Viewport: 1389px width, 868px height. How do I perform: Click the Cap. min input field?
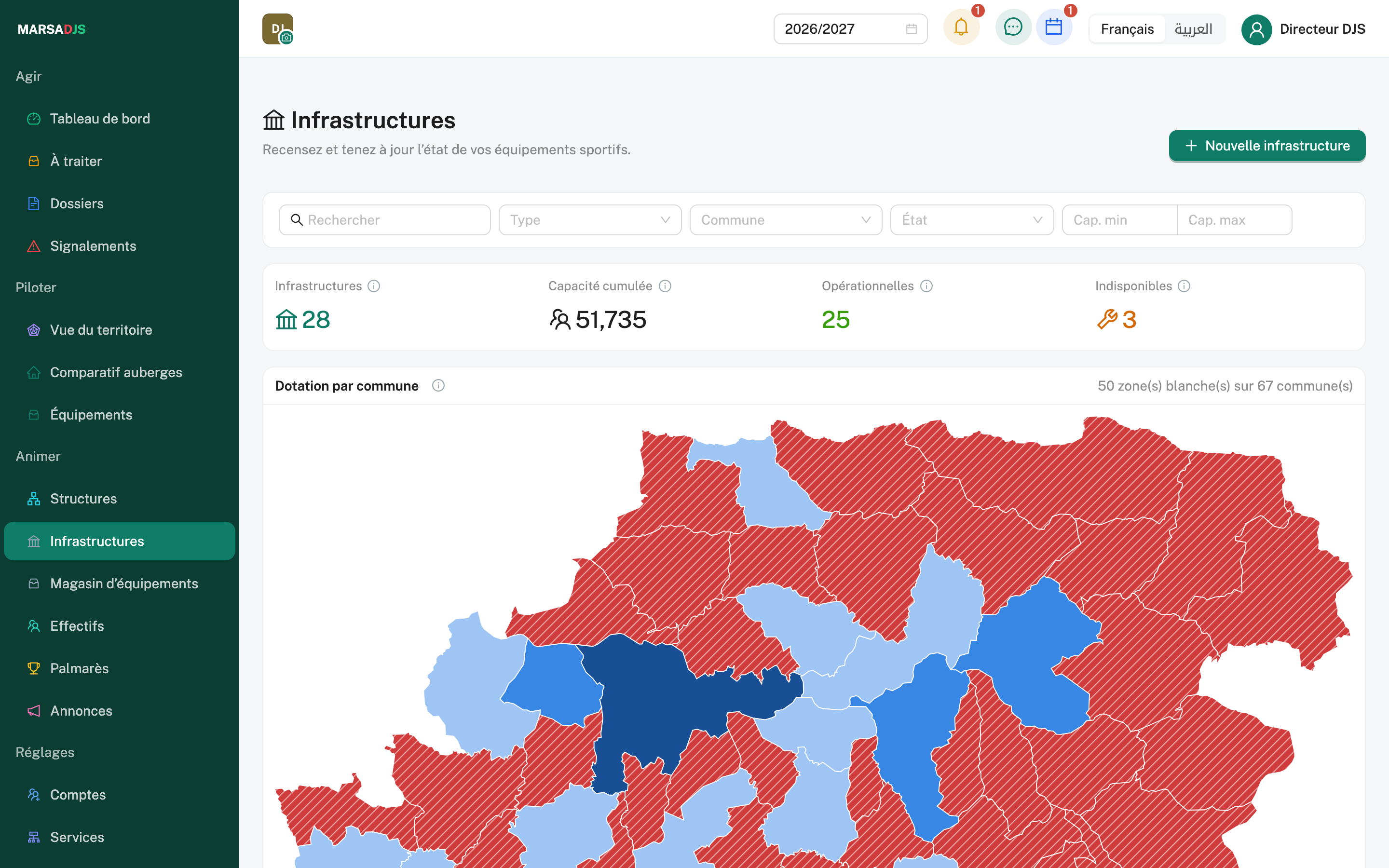pyautogui.click(x=1119, y=220)
